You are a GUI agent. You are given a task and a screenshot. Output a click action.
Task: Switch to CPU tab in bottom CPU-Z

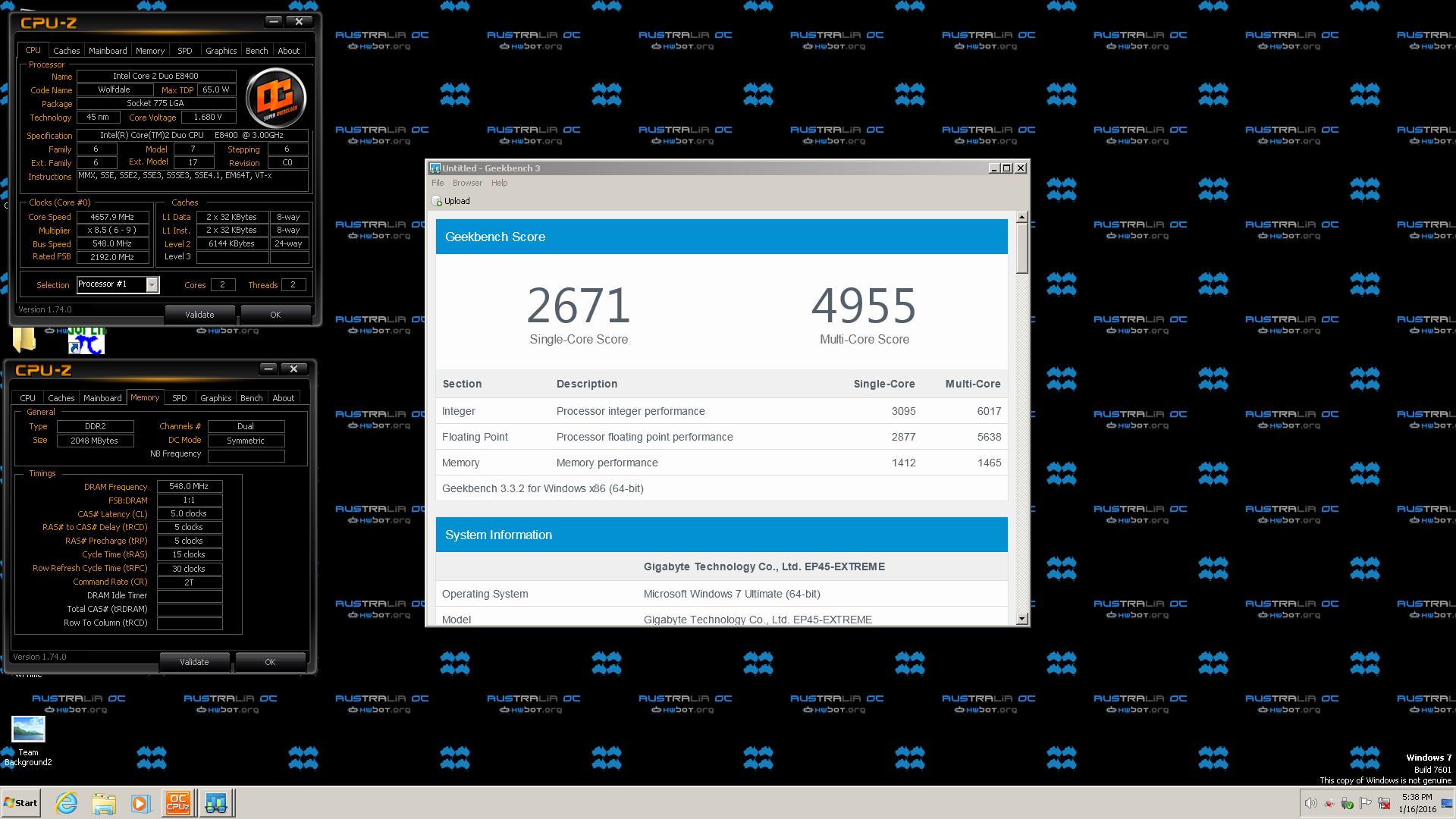point(28,398)
